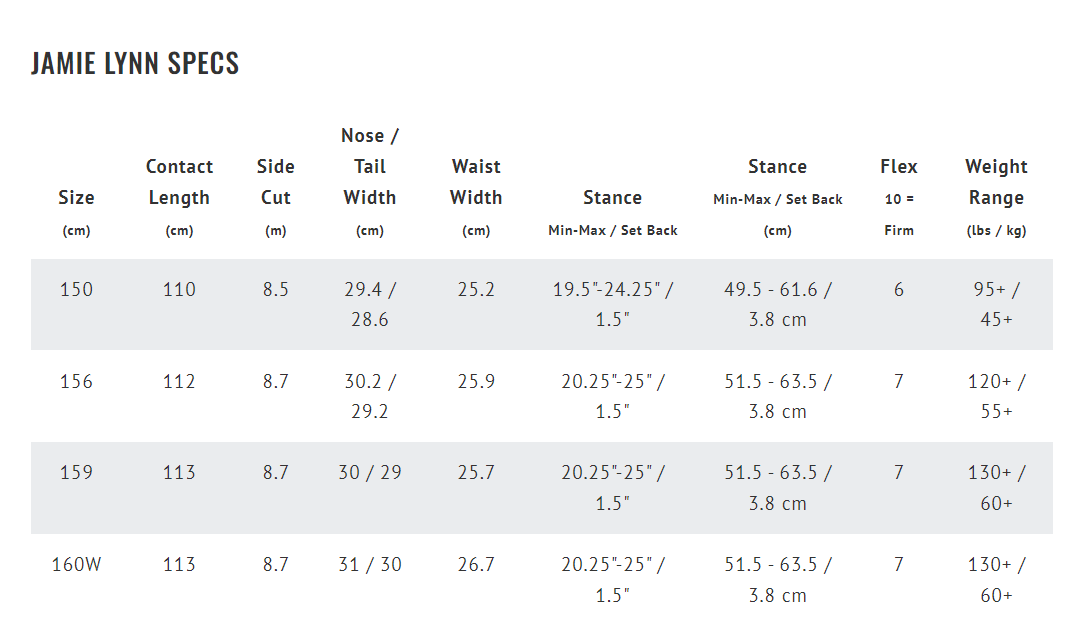This screenshot has width=1075, height=642.
Task: Click the 26.7 waist width value
Action: pos(476,564)
